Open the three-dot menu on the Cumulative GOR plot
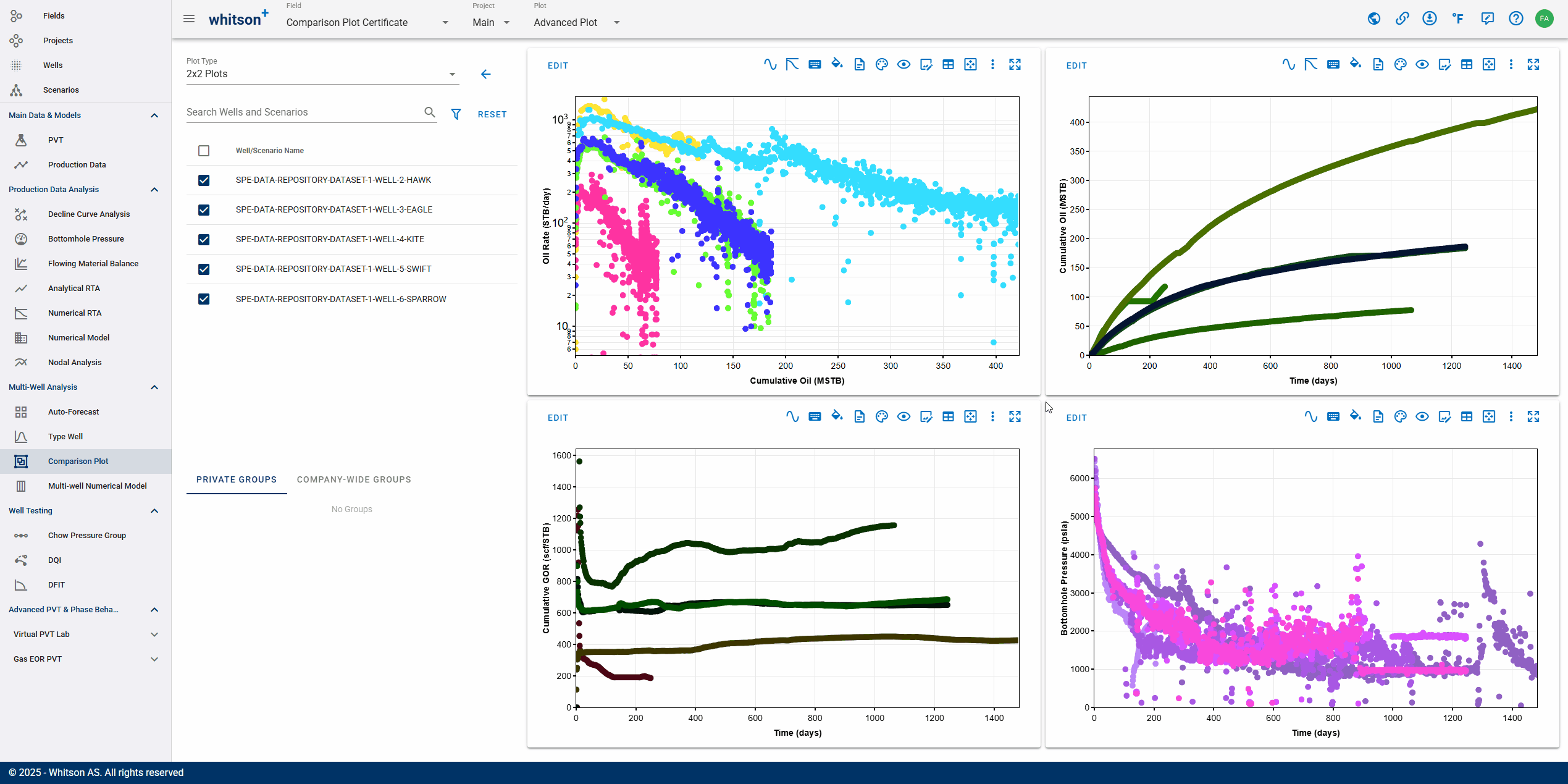The height and width of the screenshot is (784, 1568). click(x=992, y=416)
